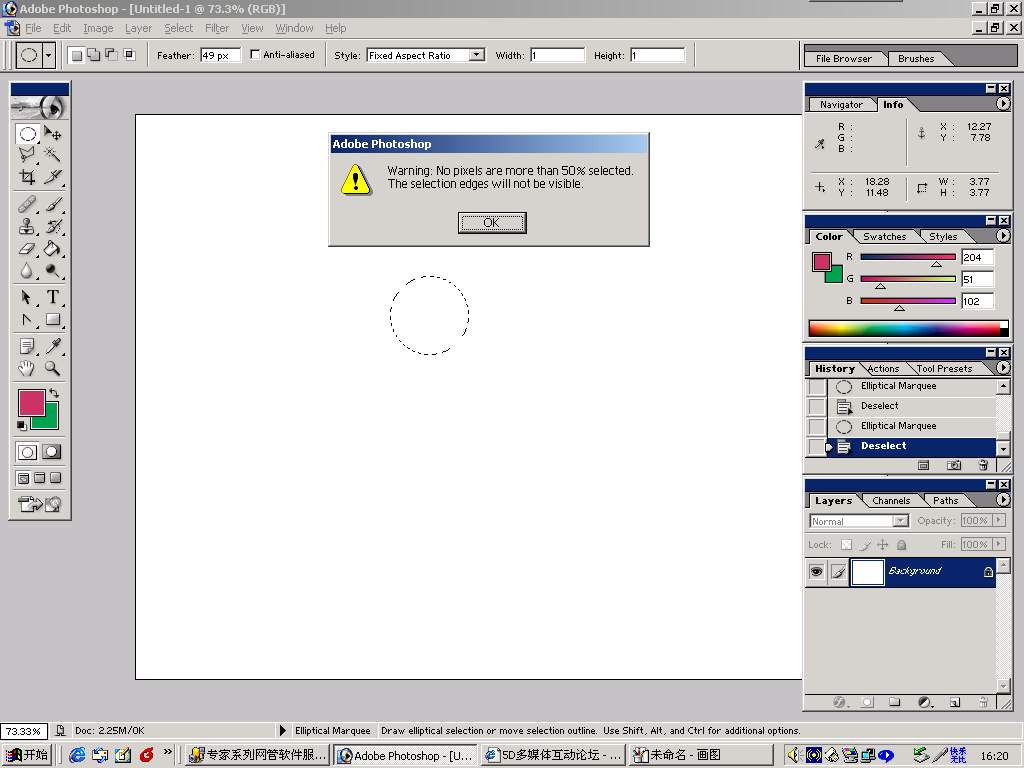
Task: Open the Filter menu
Action: [x=217, y=28]
